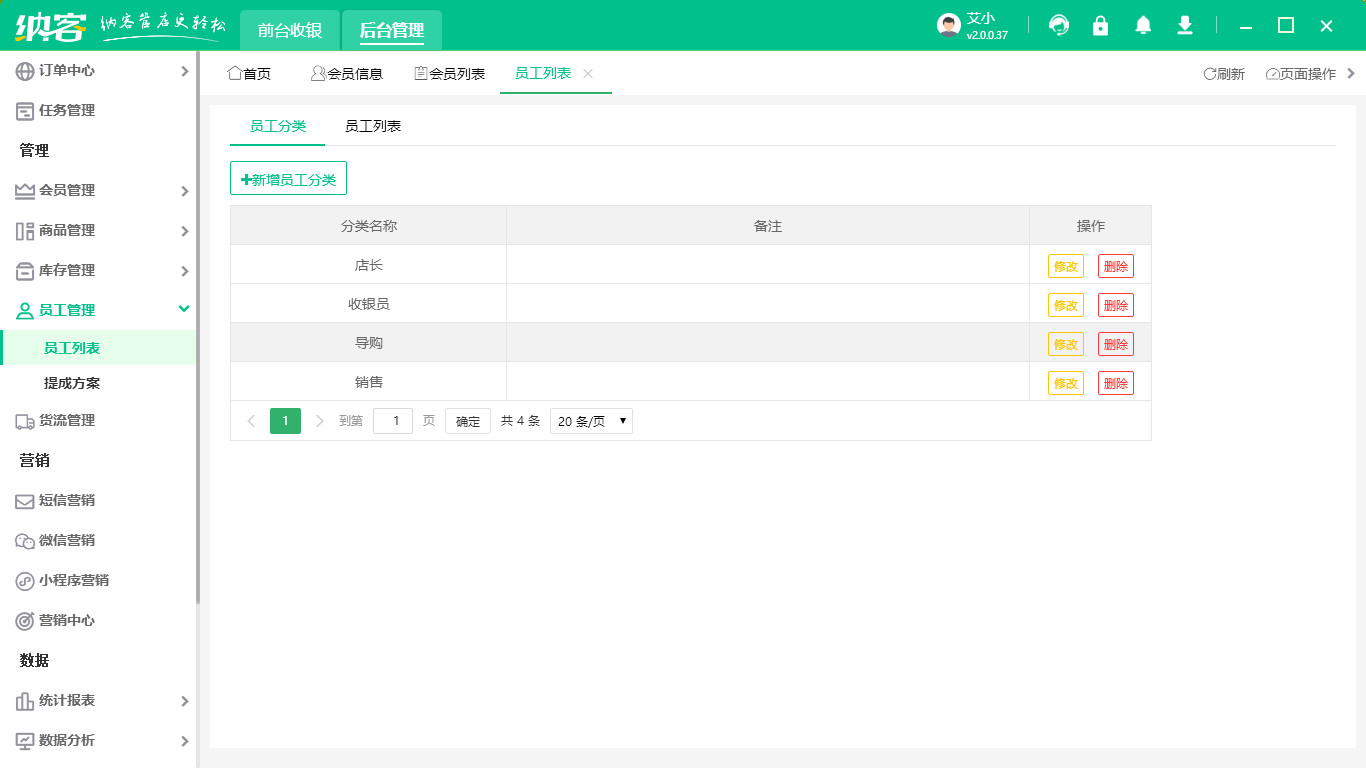Open the 20 条/页 page size dropdown
The image size is (1366, 768).
pyautogui.click(x=591, y=421)
